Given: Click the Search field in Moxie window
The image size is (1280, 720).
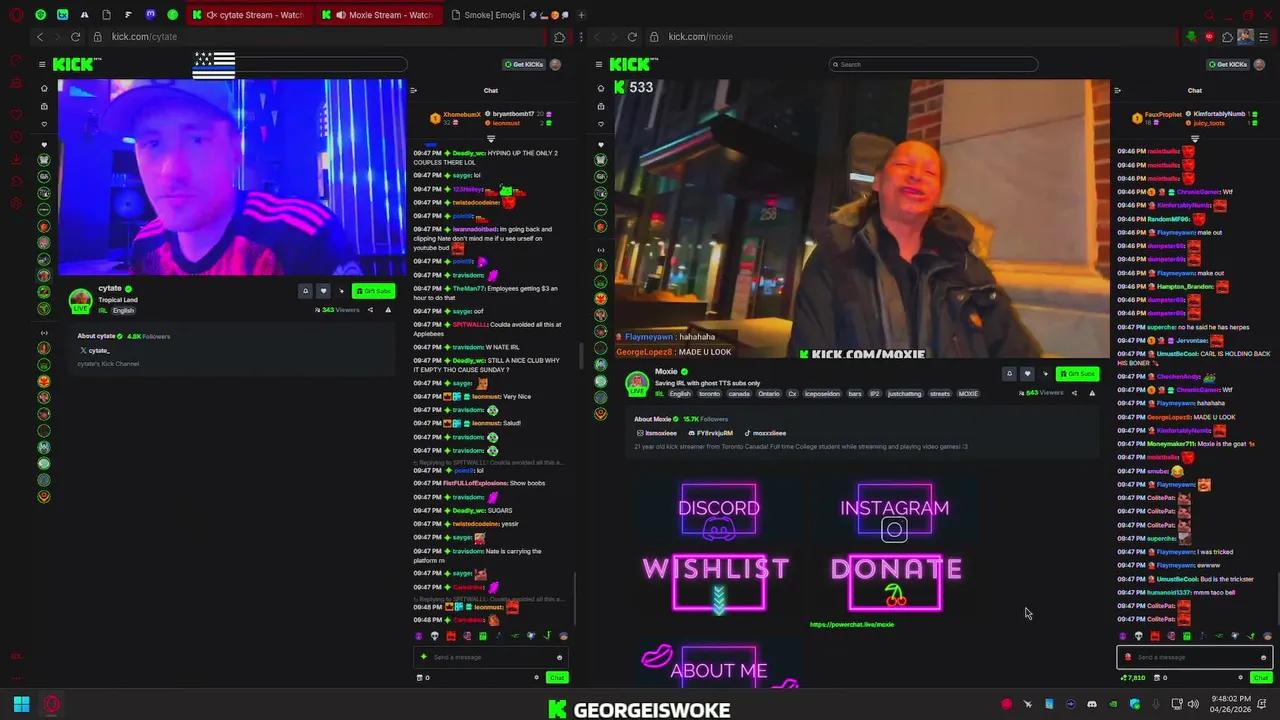Looking at the screenshot, I should 933,64.
